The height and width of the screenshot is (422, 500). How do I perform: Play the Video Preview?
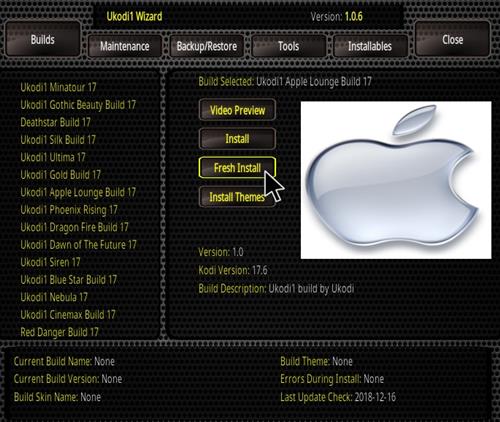click(x=237, y=110)
